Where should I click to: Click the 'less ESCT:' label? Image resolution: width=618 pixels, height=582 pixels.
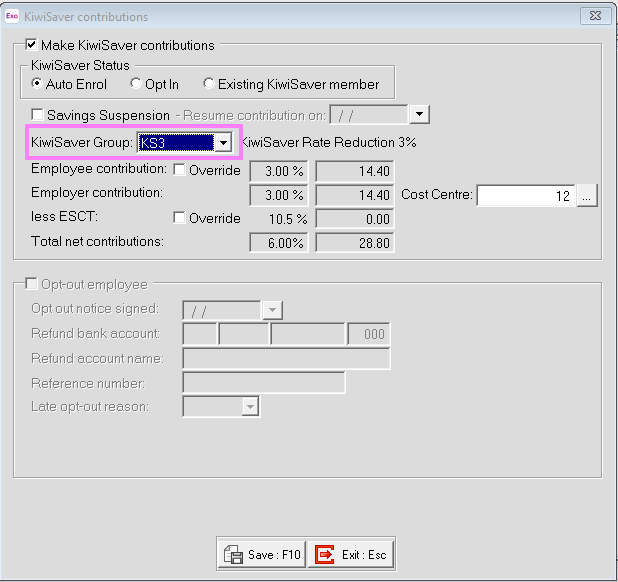point(64,216)
